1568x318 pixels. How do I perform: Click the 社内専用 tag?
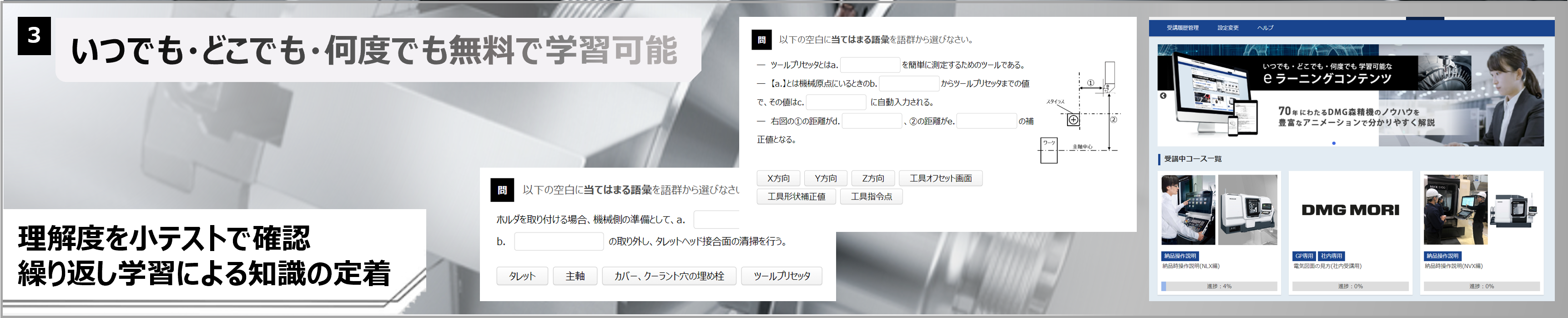pos(1331,256)
